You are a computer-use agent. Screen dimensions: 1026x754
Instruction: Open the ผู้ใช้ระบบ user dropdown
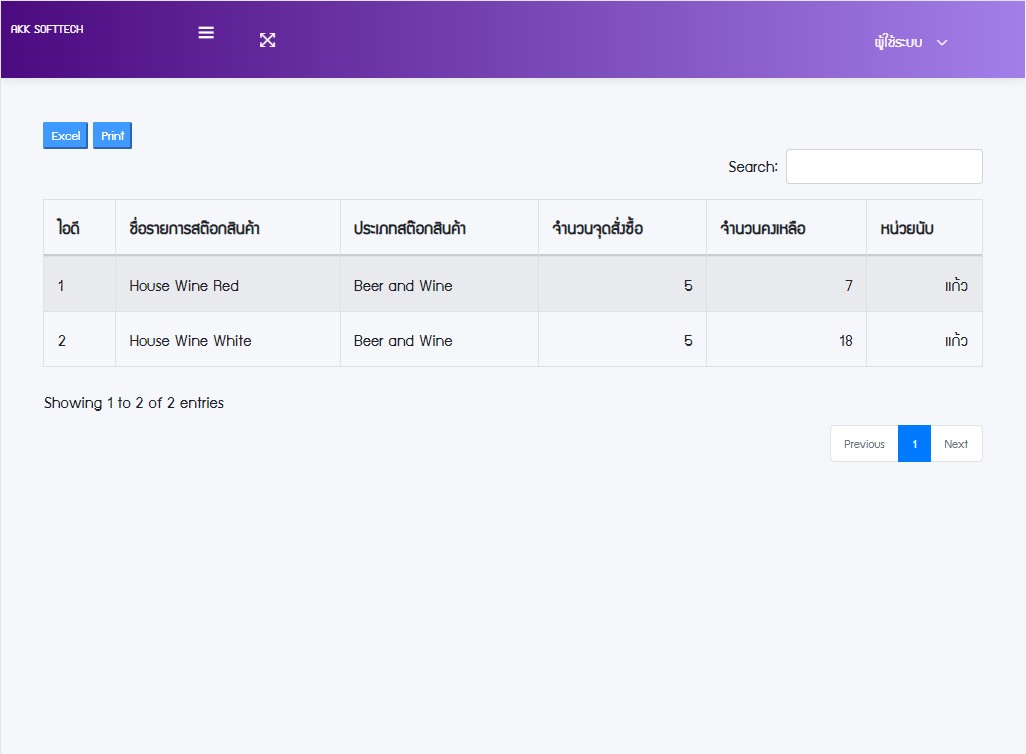coord(898,42)
